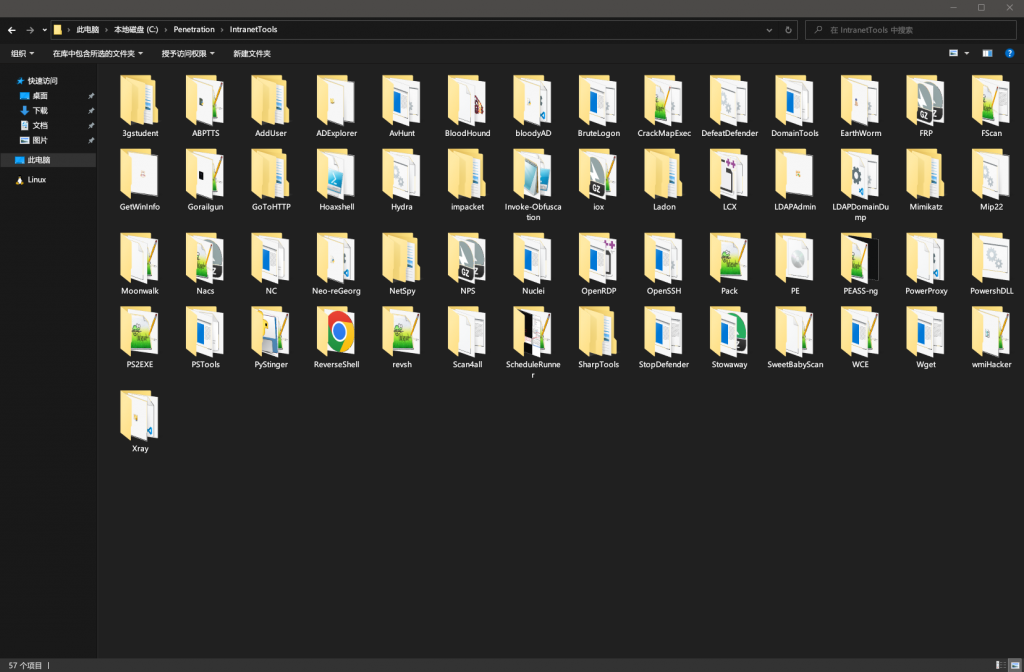The height and width of the screenshot is (672, 1024).
Task: Click the folder icon in address bar
Action: 57,29
